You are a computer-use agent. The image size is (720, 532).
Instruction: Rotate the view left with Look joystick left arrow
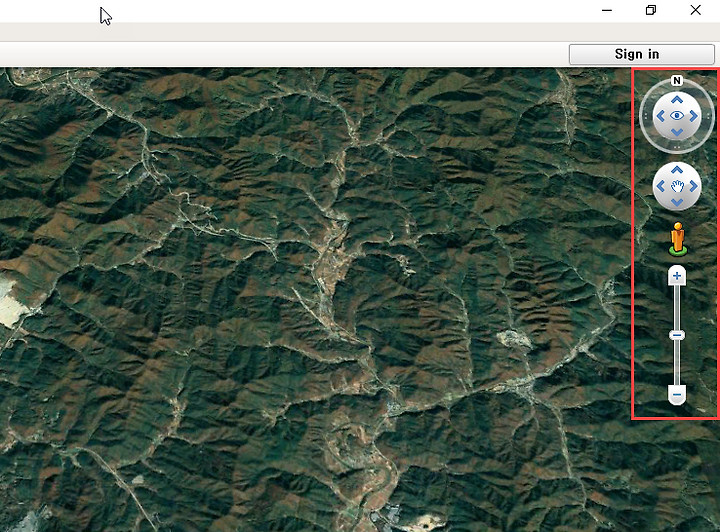(x=661, y=116)
